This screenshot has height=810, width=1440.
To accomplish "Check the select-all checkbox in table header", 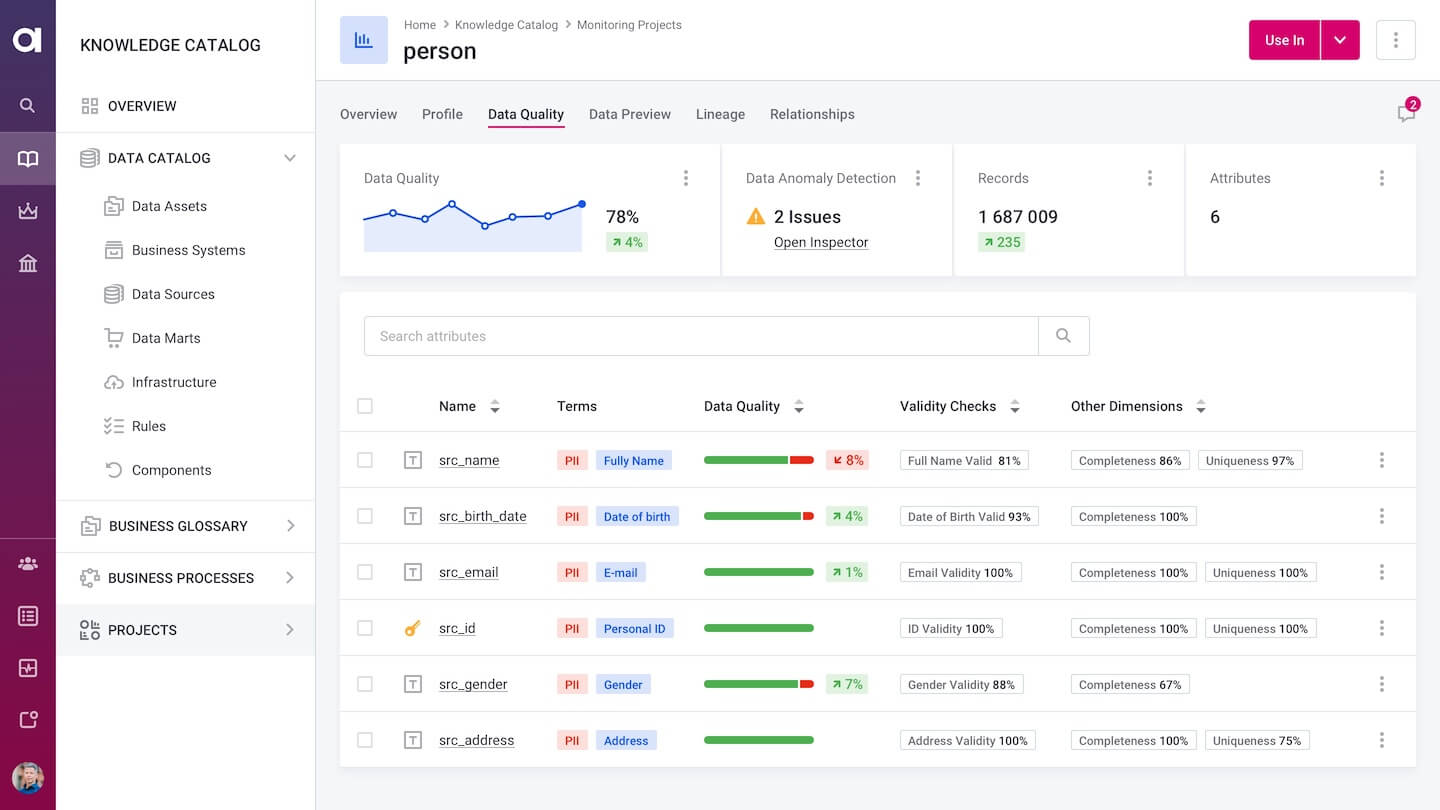I will tap(365, 406).
